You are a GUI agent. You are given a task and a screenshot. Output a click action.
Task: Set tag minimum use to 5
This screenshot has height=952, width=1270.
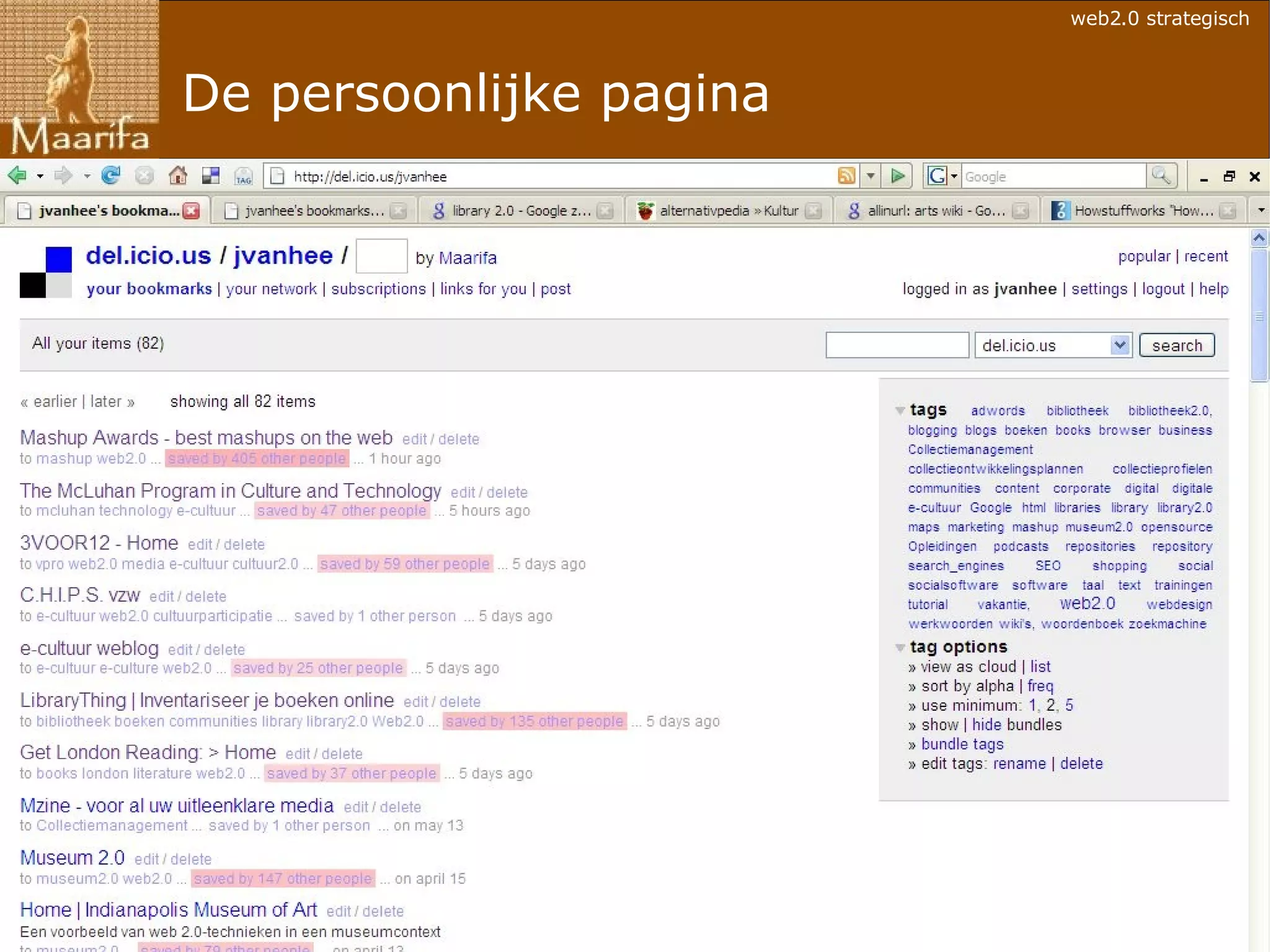click(1069, 705)
